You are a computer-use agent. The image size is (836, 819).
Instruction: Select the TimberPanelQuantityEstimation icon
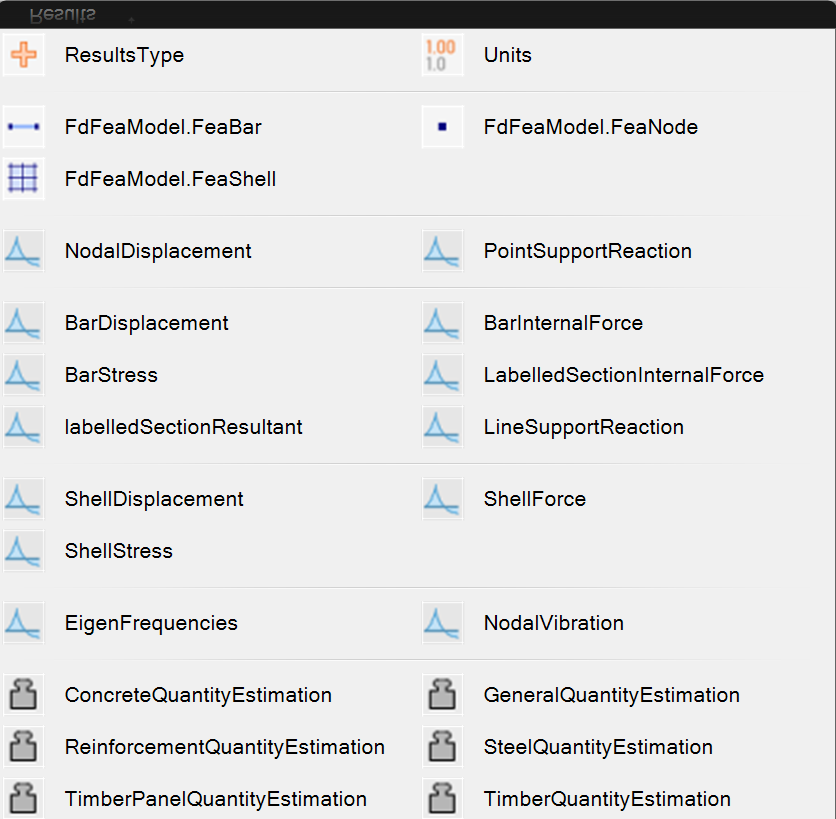[24, 799]
